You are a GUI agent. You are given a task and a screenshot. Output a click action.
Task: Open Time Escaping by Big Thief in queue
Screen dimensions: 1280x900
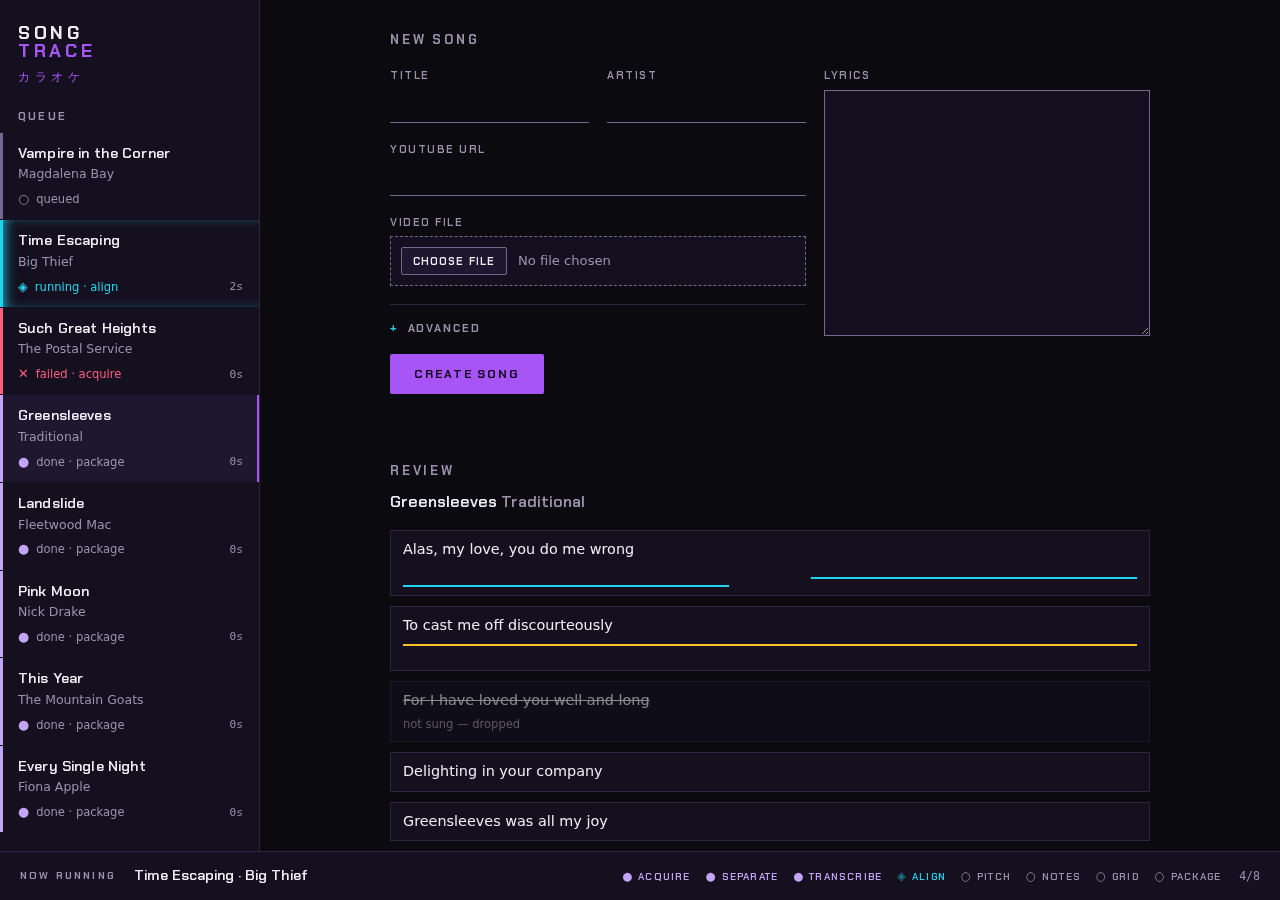point(130,264)
